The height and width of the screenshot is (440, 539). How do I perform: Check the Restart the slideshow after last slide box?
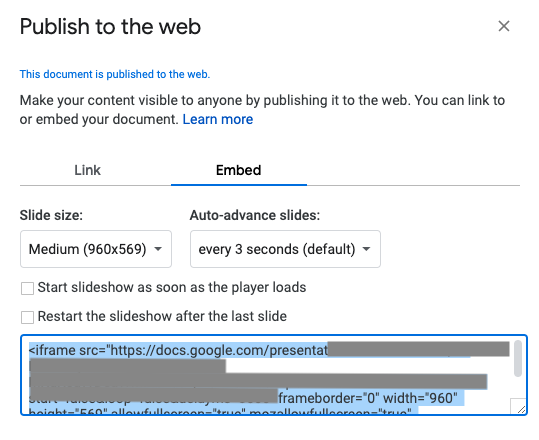click(x=28, y=317)
